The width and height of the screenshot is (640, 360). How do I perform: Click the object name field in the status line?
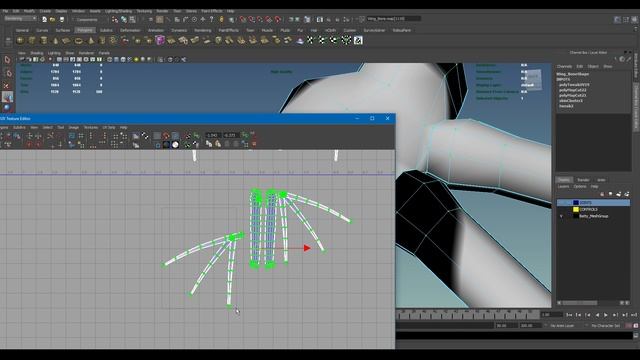393,19
